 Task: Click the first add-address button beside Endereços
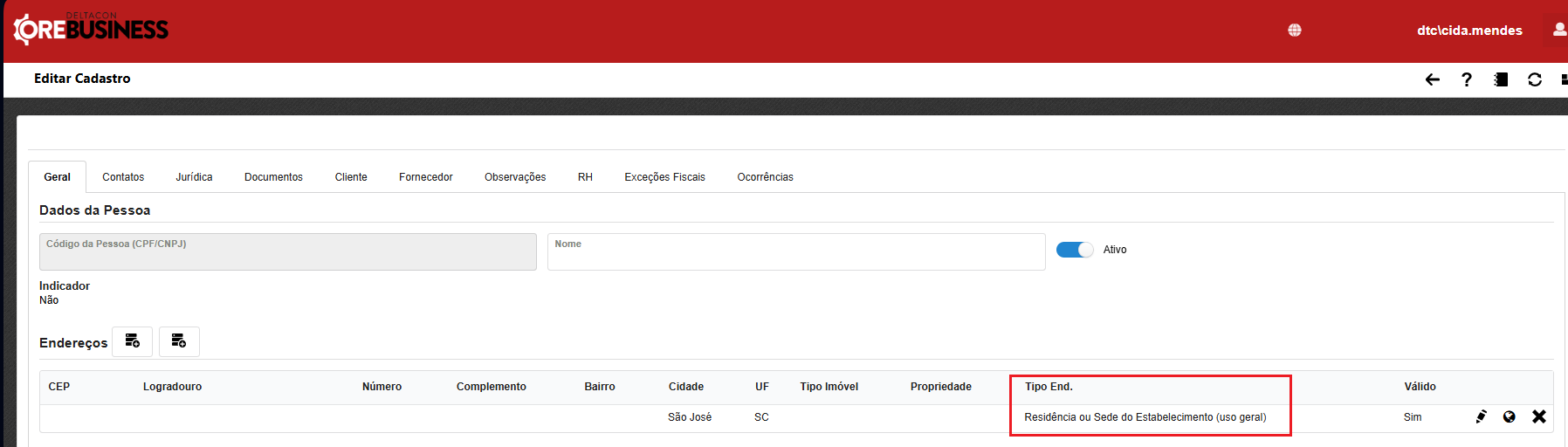click(133, 341)
